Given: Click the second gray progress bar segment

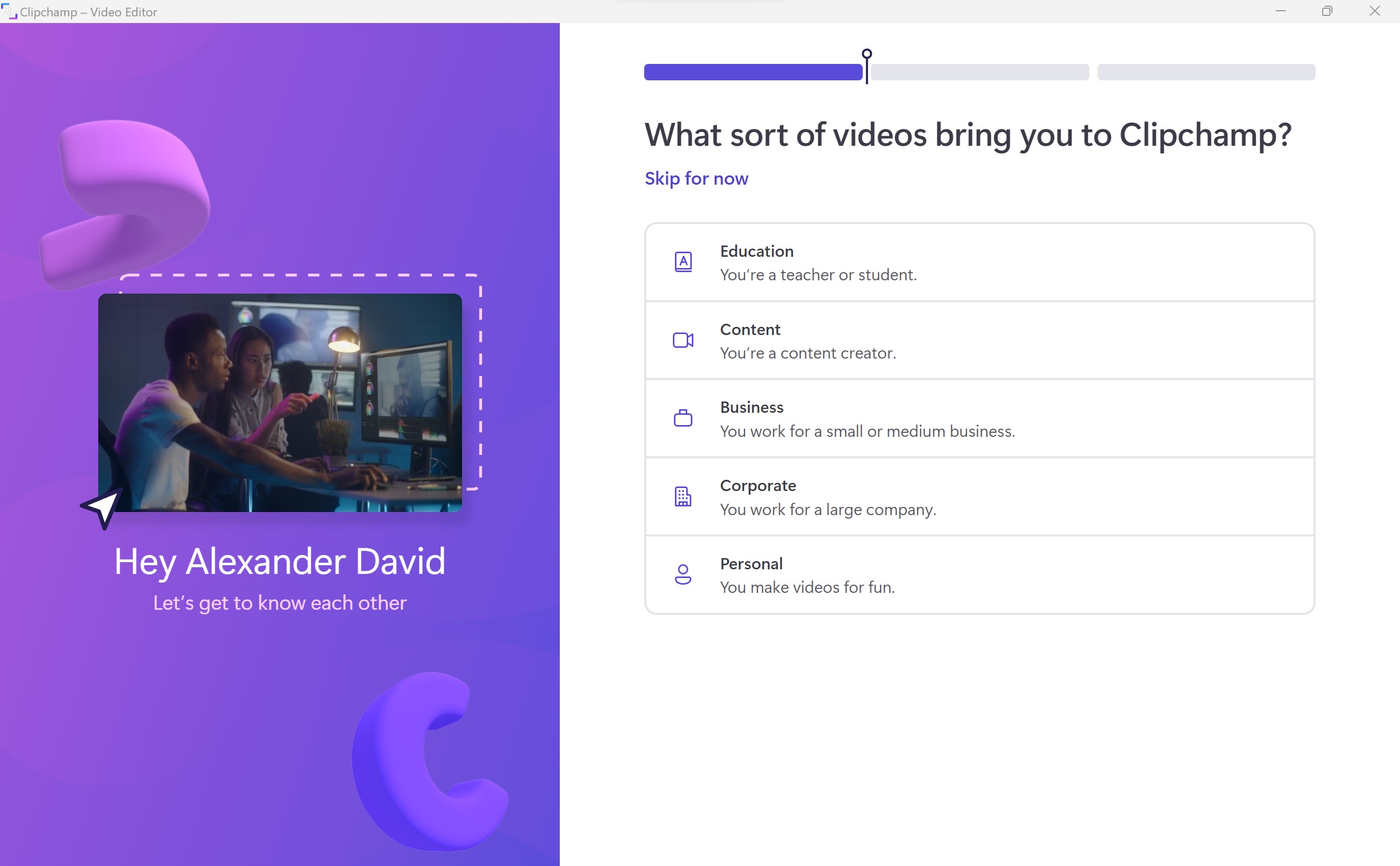Looking at the screenshot, I should (979, 72).
